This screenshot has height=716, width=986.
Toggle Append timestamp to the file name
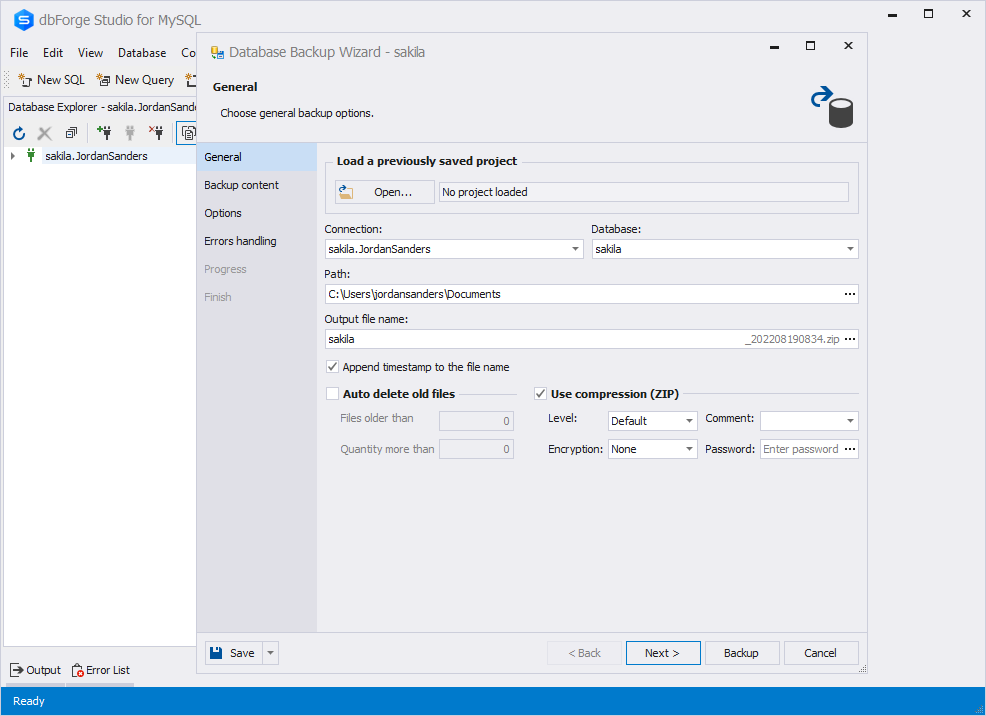tap(333, 366)
